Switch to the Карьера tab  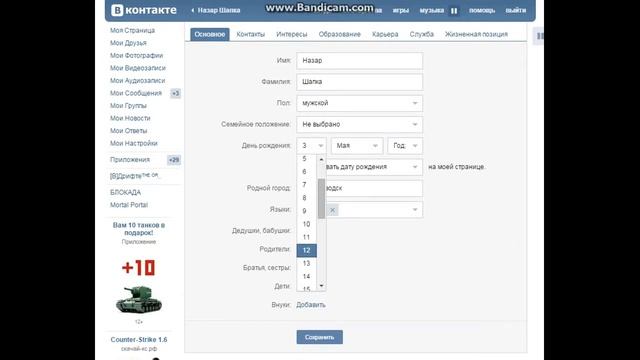pos(385,34)
